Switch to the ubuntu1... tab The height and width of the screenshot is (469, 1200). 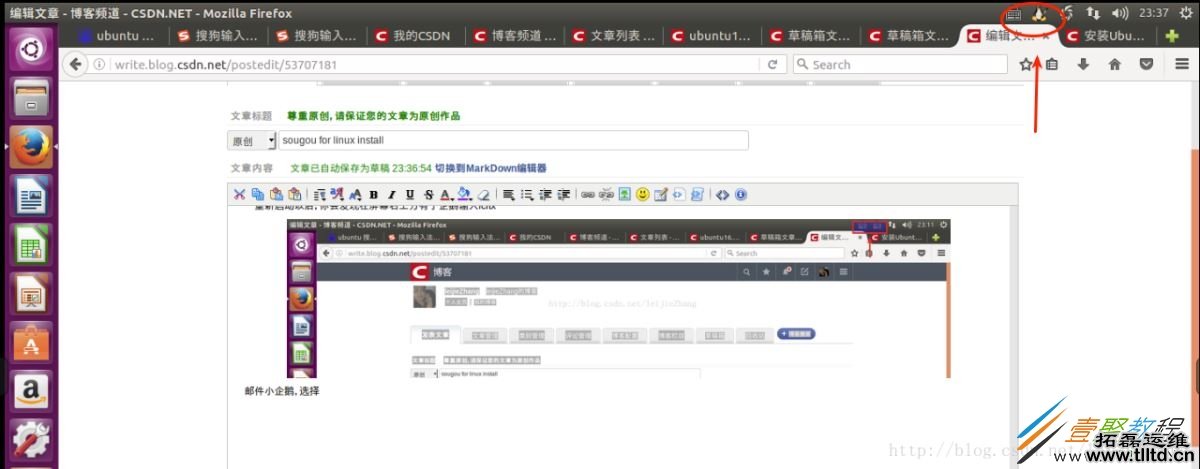coord(711,36)
